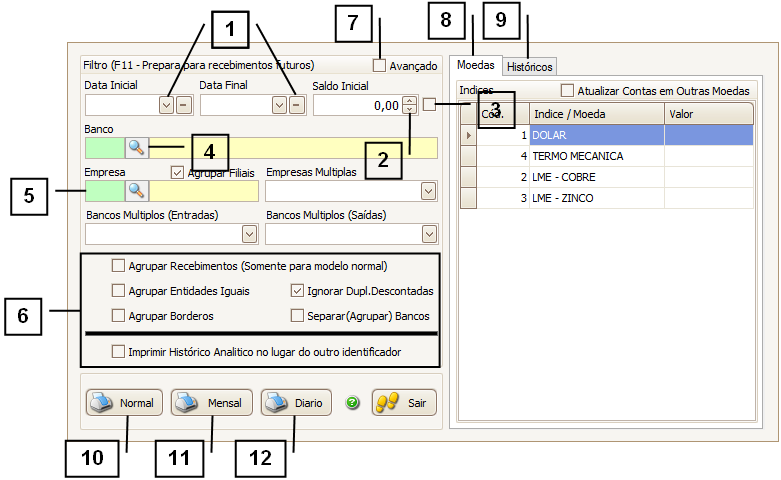Click the Banco search magnifier icon
The height and width of the screenshot is (480, 781).
pos(137,148)
